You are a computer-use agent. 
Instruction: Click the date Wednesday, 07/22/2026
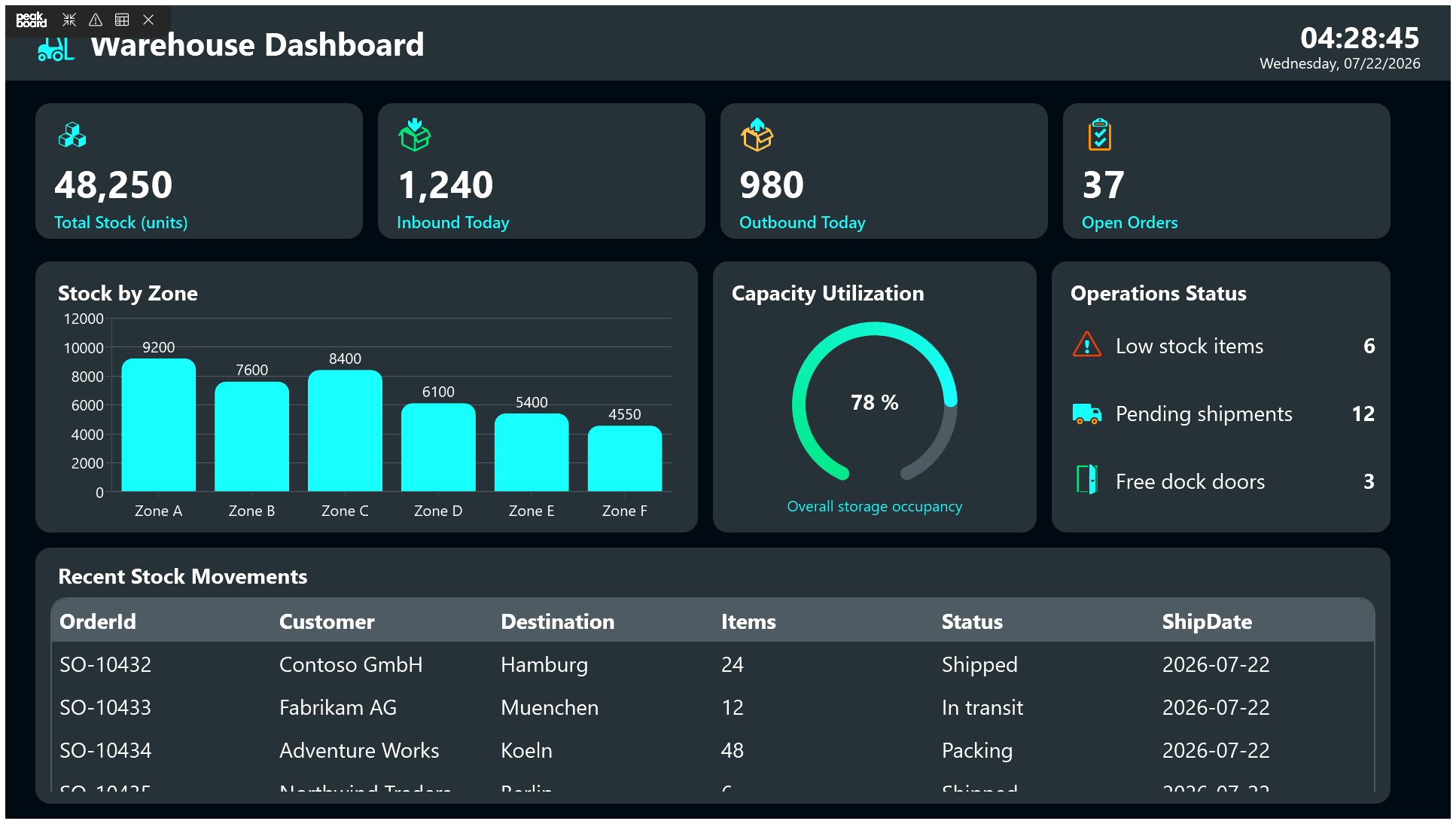1340,64
